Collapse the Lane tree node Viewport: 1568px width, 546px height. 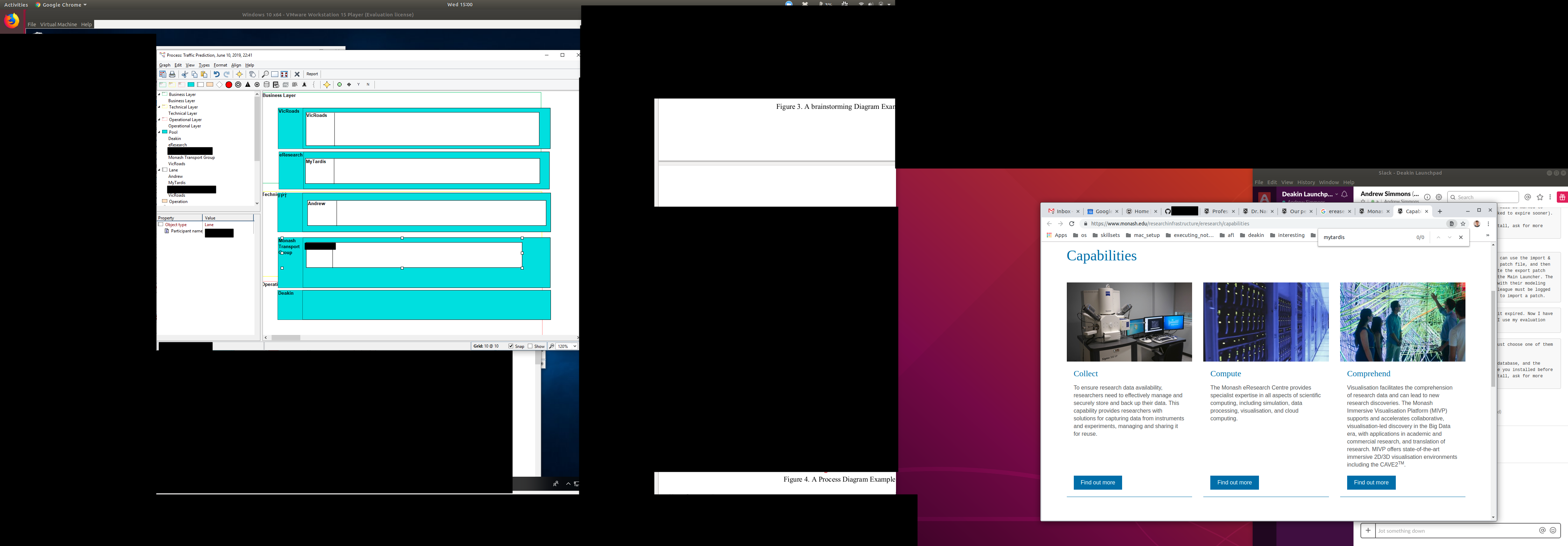(160, 170)
